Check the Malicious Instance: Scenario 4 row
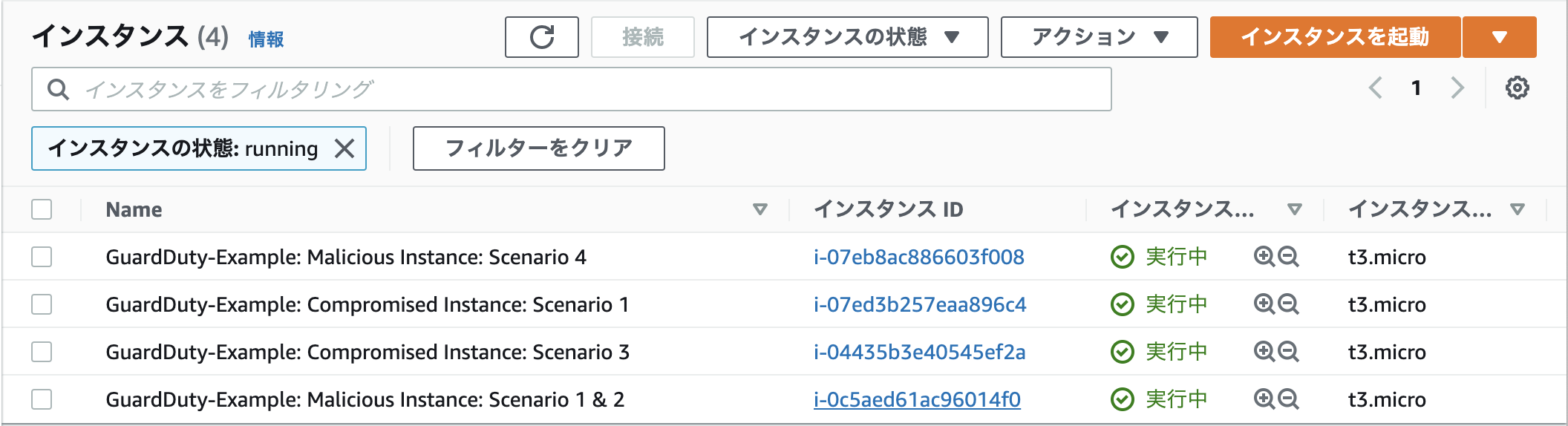This screenshot has width=1568, height=426. 42,257
